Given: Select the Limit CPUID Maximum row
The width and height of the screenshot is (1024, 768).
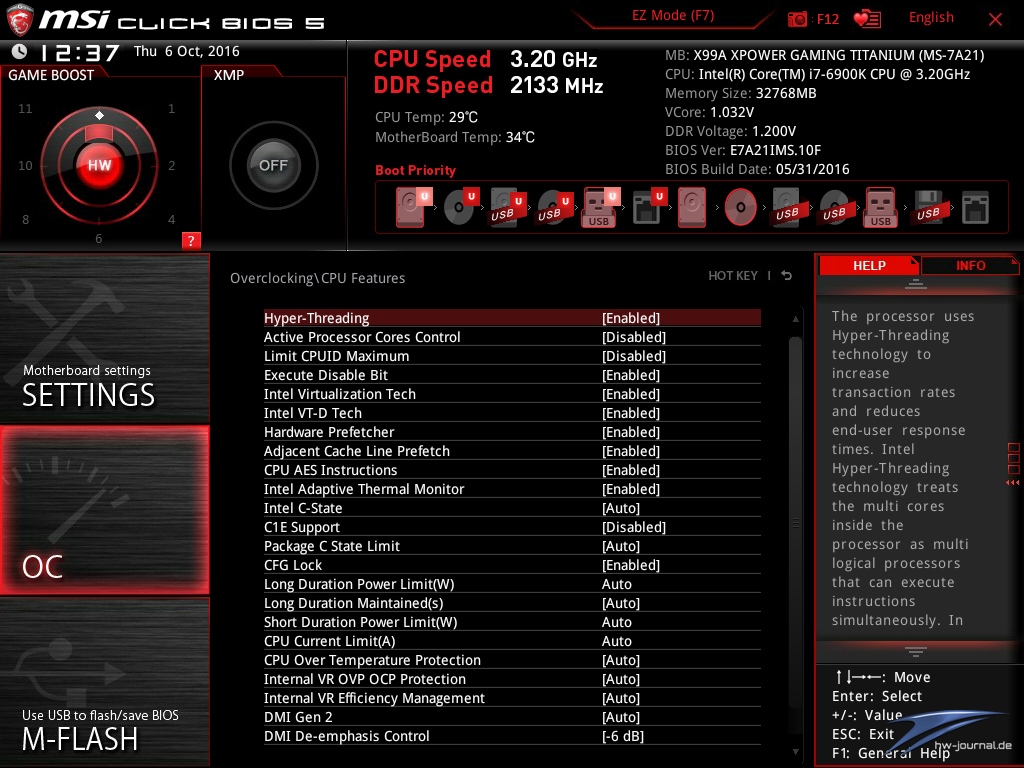Looking at the screenshot, I should point(512,356).
